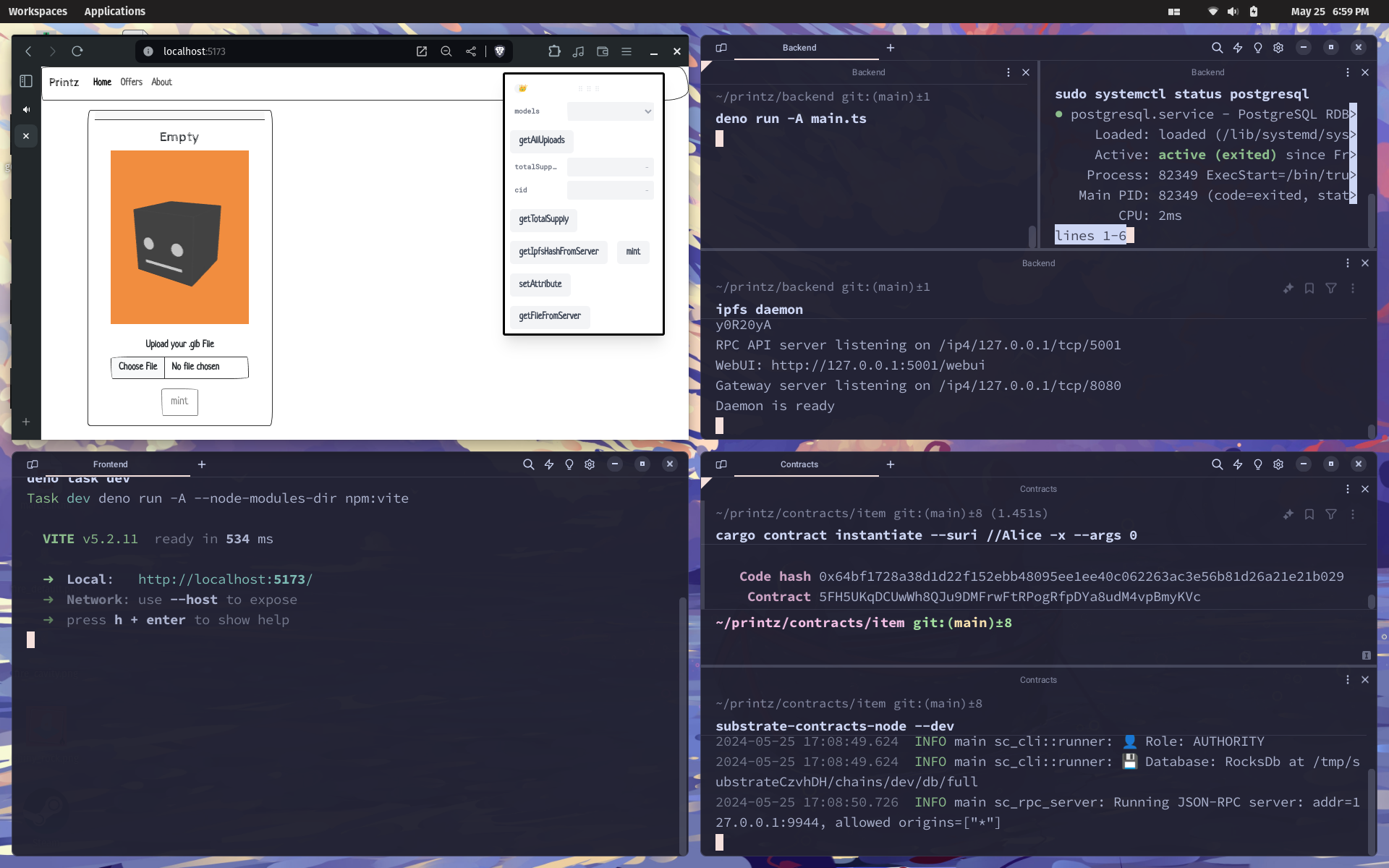Open the Brave Wallet icon
The height and width of the screenshot is (868, 1389).
tap(603, 51)
